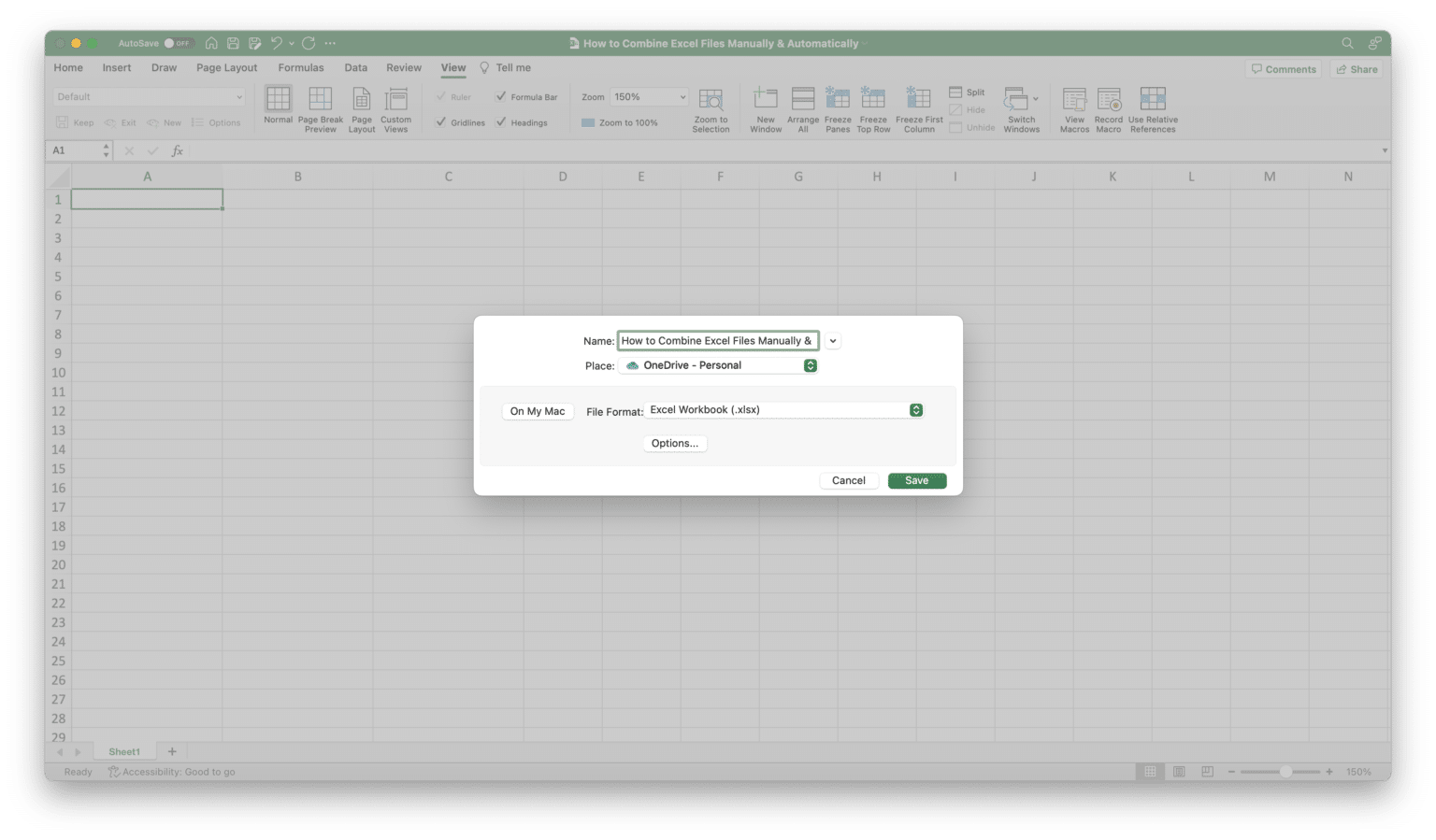1436x840 pixels.
Task: Click the Freeze Top Row icon
Action: [873, 105]
